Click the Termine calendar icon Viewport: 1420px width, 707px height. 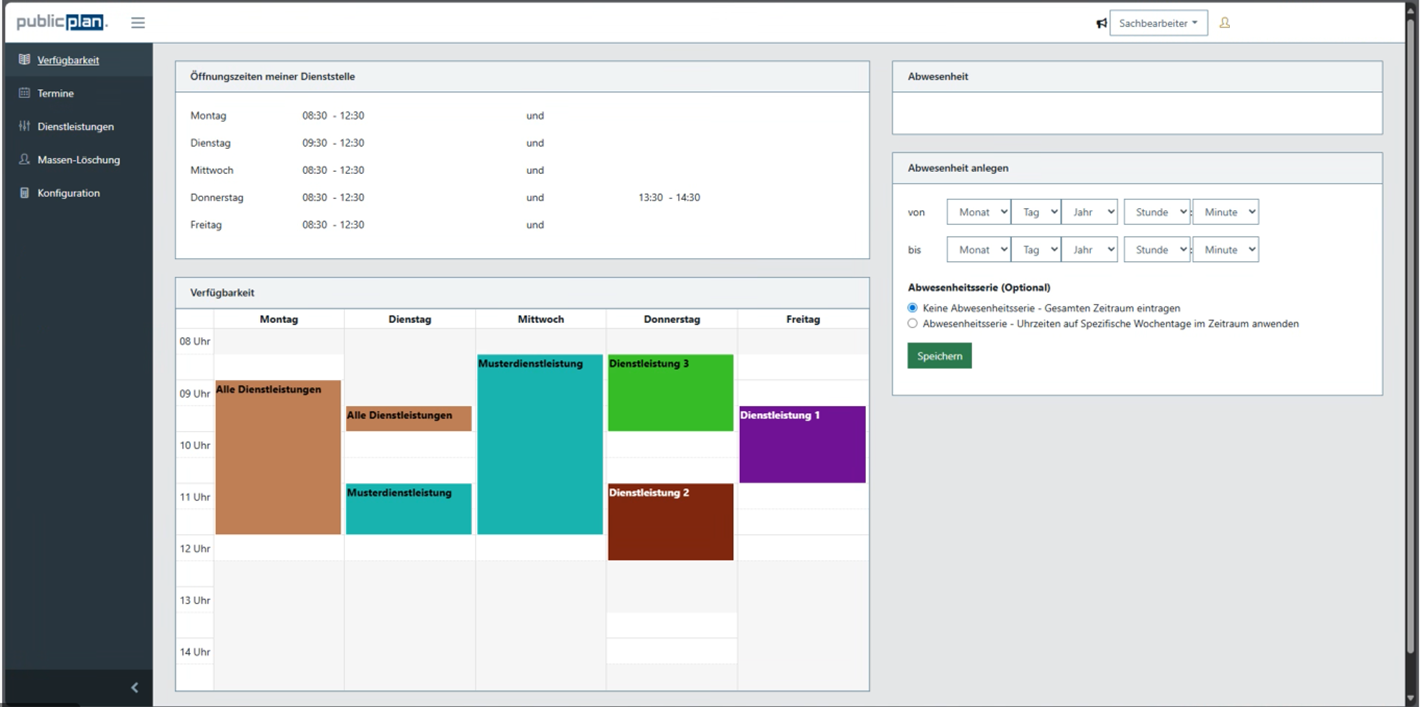pos(25,93)
